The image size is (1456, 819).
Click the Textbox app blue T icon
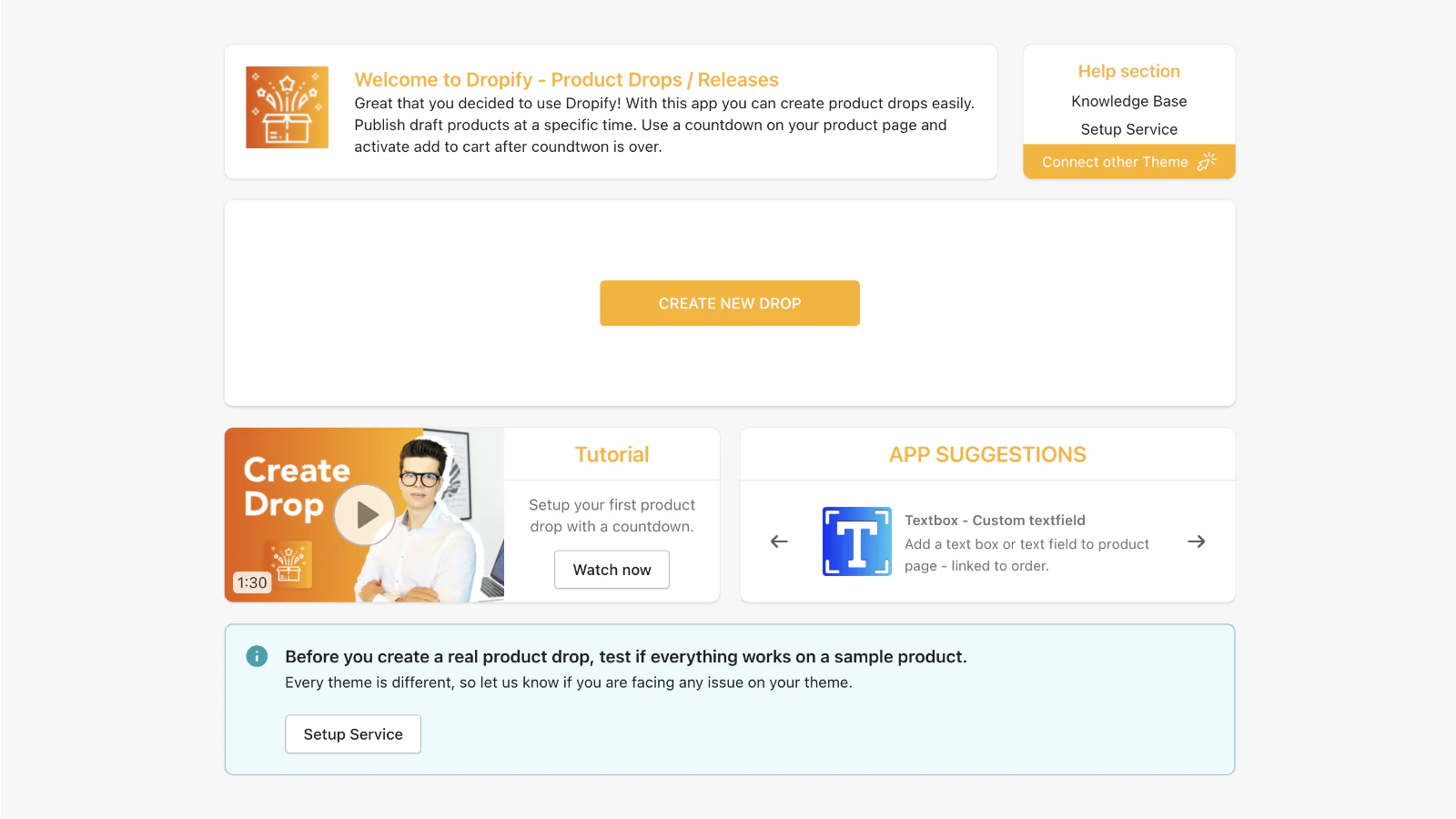pos(857,541)
